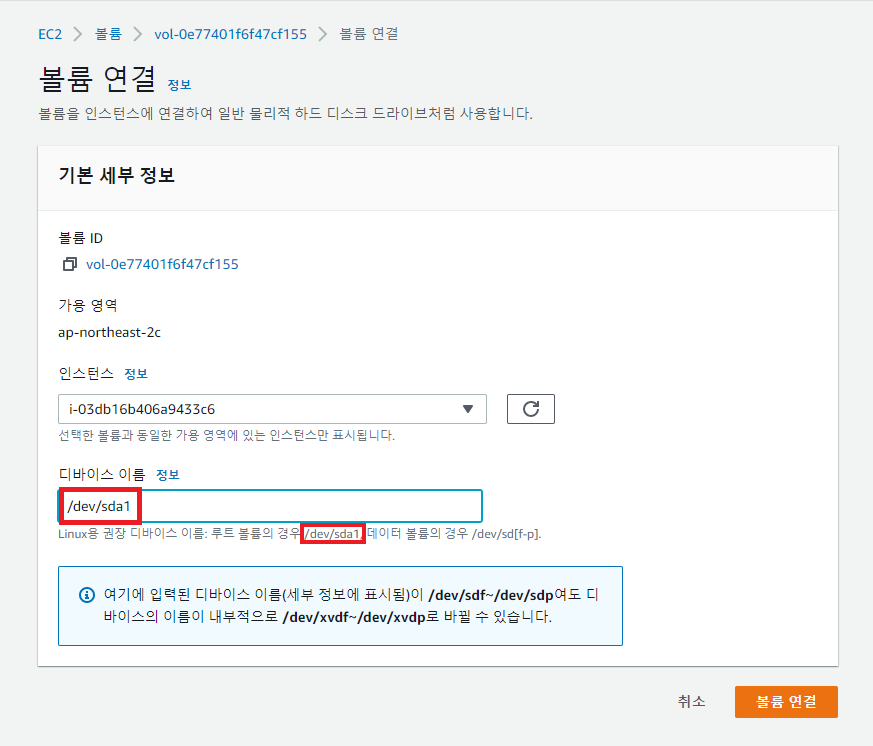
Task: Click the EC2 breadcrumb link
Action: [50, 34]
